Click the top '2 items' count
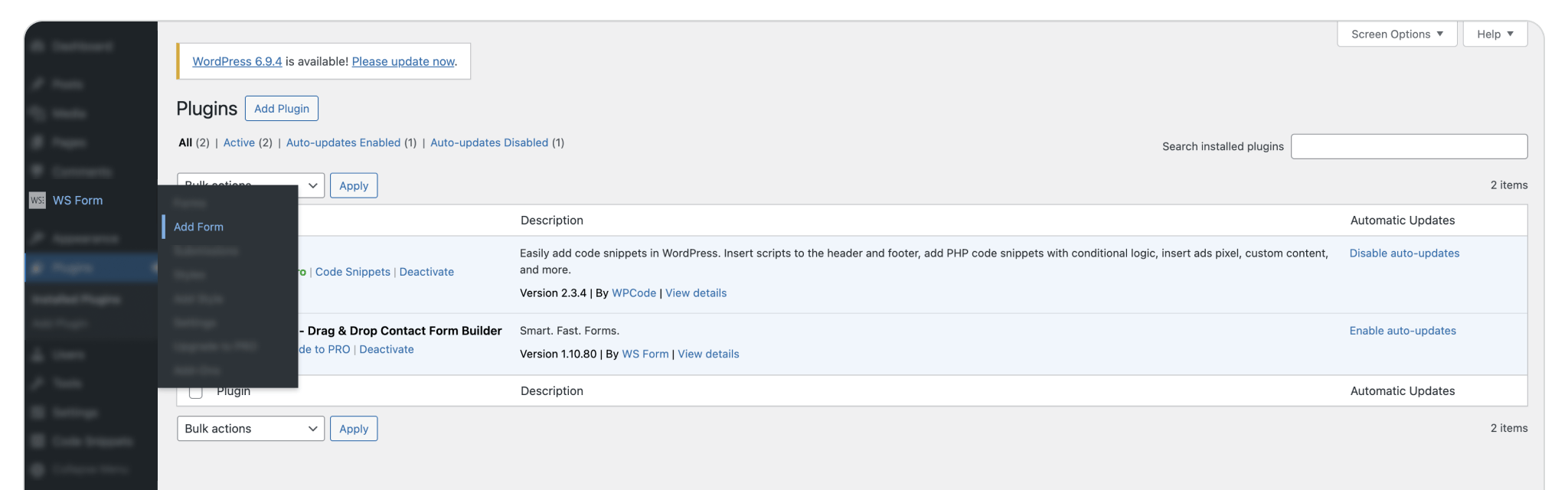 pos(1509,185)
